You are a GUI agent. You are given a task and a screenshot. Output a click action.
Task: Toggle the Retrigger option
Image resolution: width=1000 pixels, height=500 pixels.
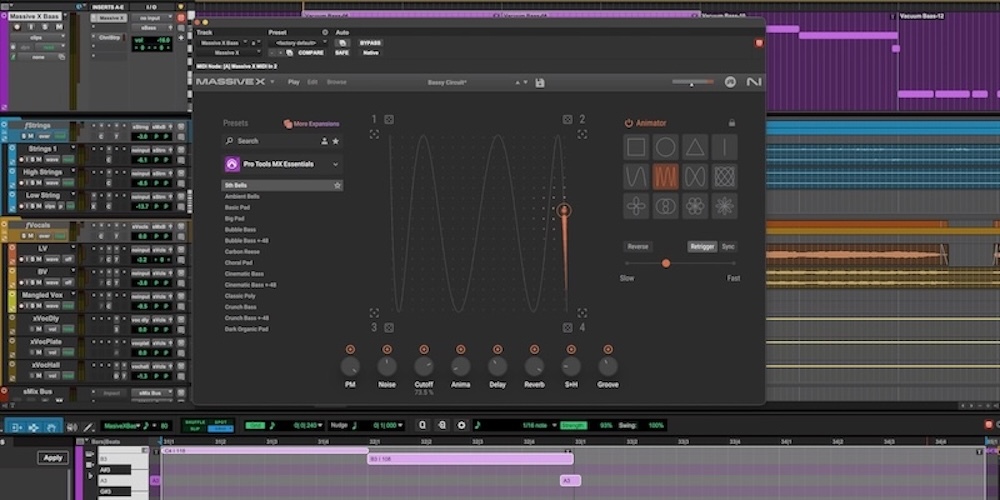702,247
